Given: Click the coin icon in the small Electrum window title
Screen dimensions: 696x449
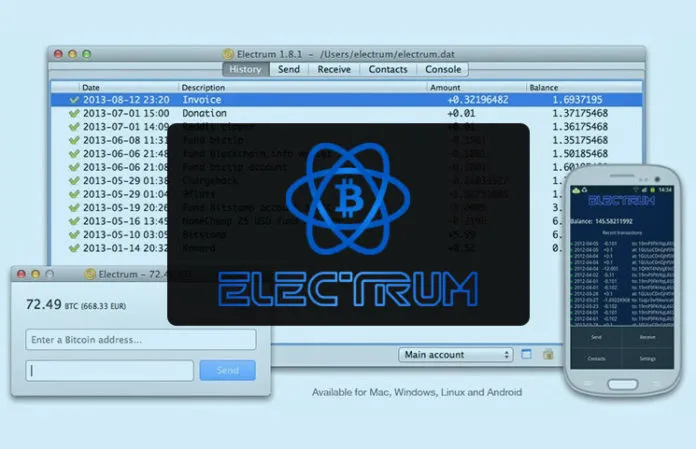Looking at the screenshot, I should (x=90, y=274).
